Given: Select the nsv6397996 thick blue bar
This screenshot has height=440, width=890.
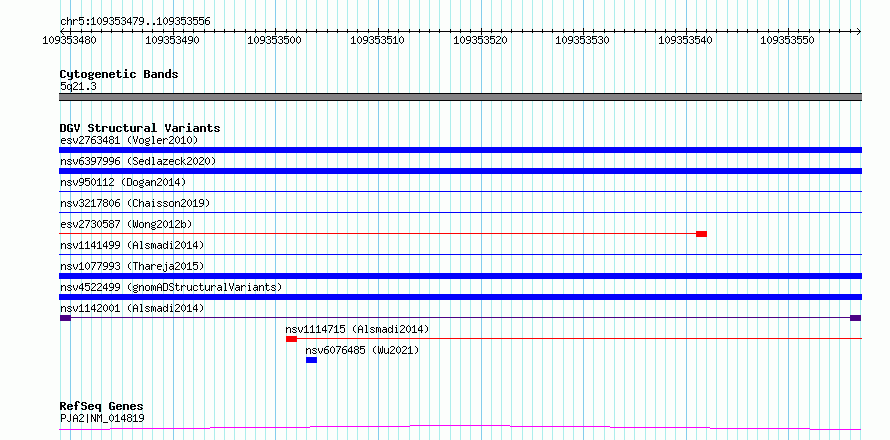Looking at the screenshot, I should click(x=460, y=171).
